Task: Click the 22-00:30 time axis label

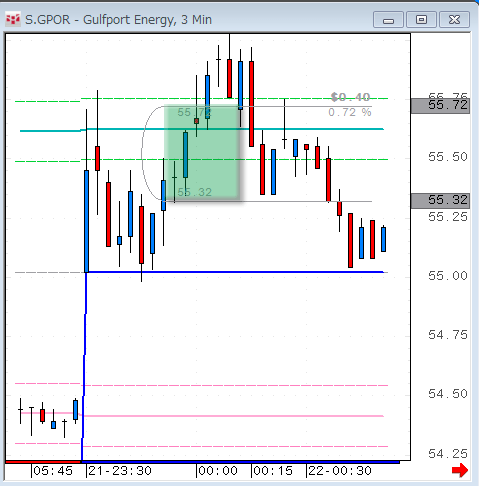Action: click(x=340, y=471)
